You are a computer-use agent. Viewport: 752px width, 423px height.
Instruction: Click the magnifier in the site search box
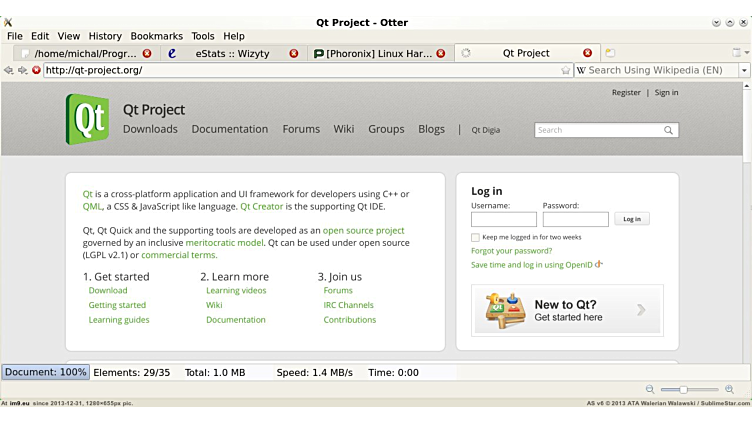(668, 130)
